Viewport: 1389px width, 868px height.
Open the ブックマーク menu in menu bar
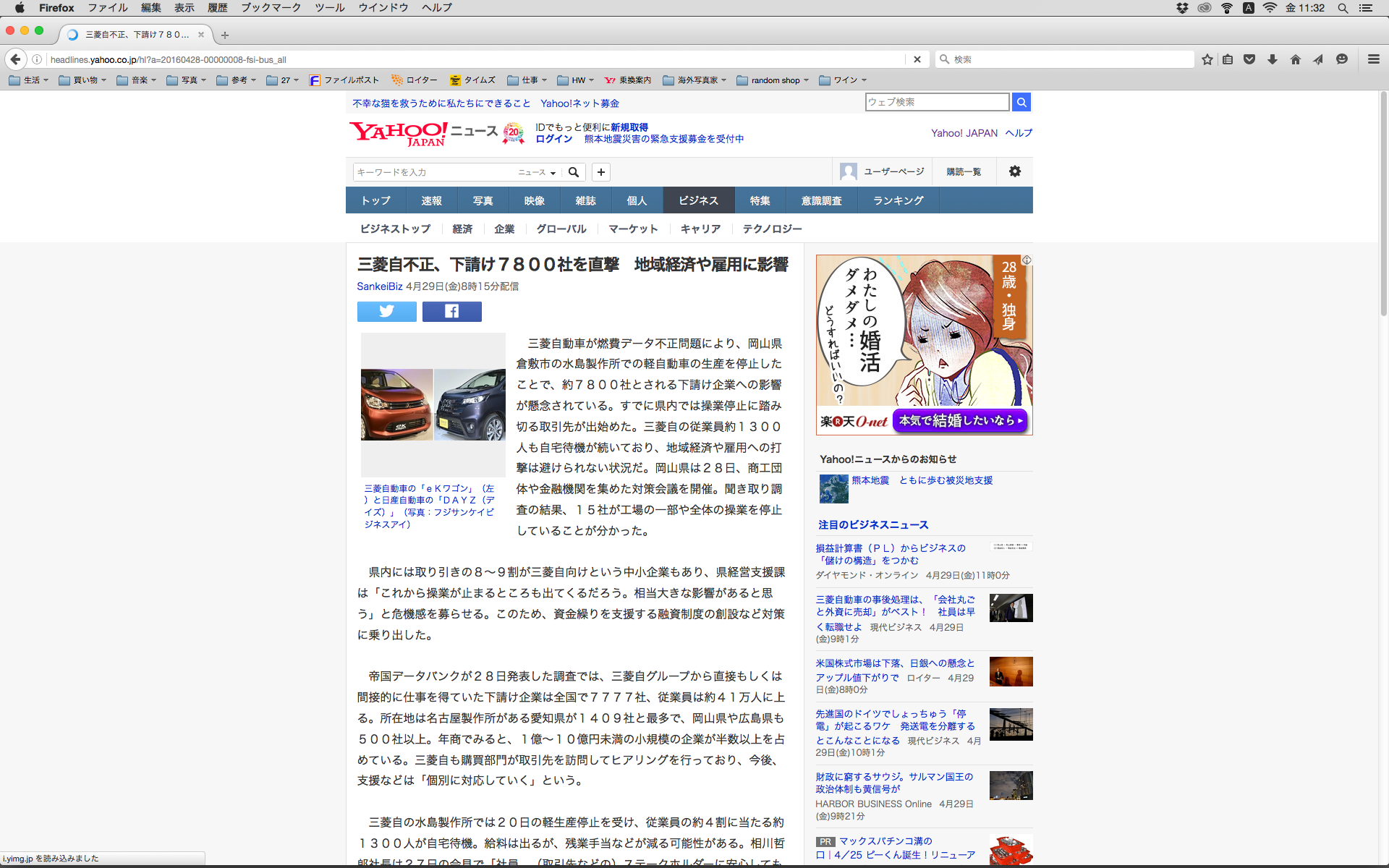coord(271,7)
